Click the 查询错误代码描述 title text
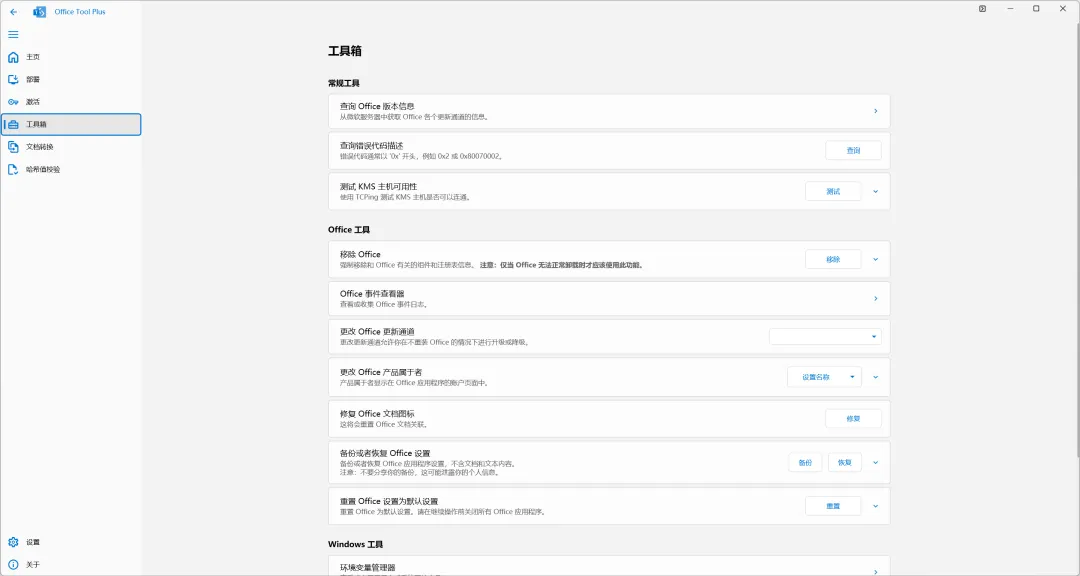1080x576 pixels. pos(371,146)
